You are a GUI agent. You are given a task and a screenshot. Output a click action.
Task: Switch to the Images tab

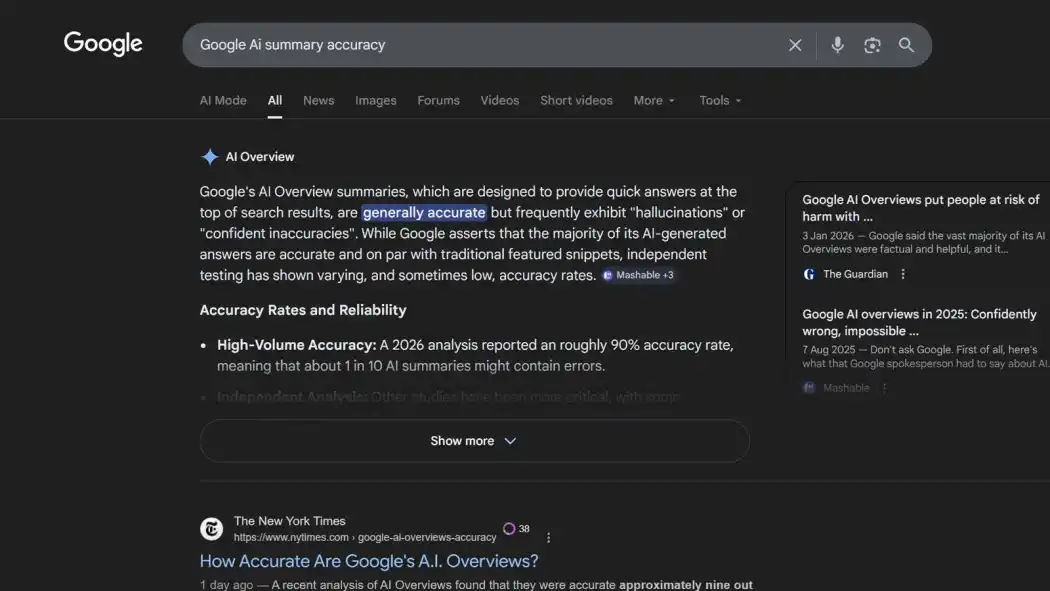[375, 100]
